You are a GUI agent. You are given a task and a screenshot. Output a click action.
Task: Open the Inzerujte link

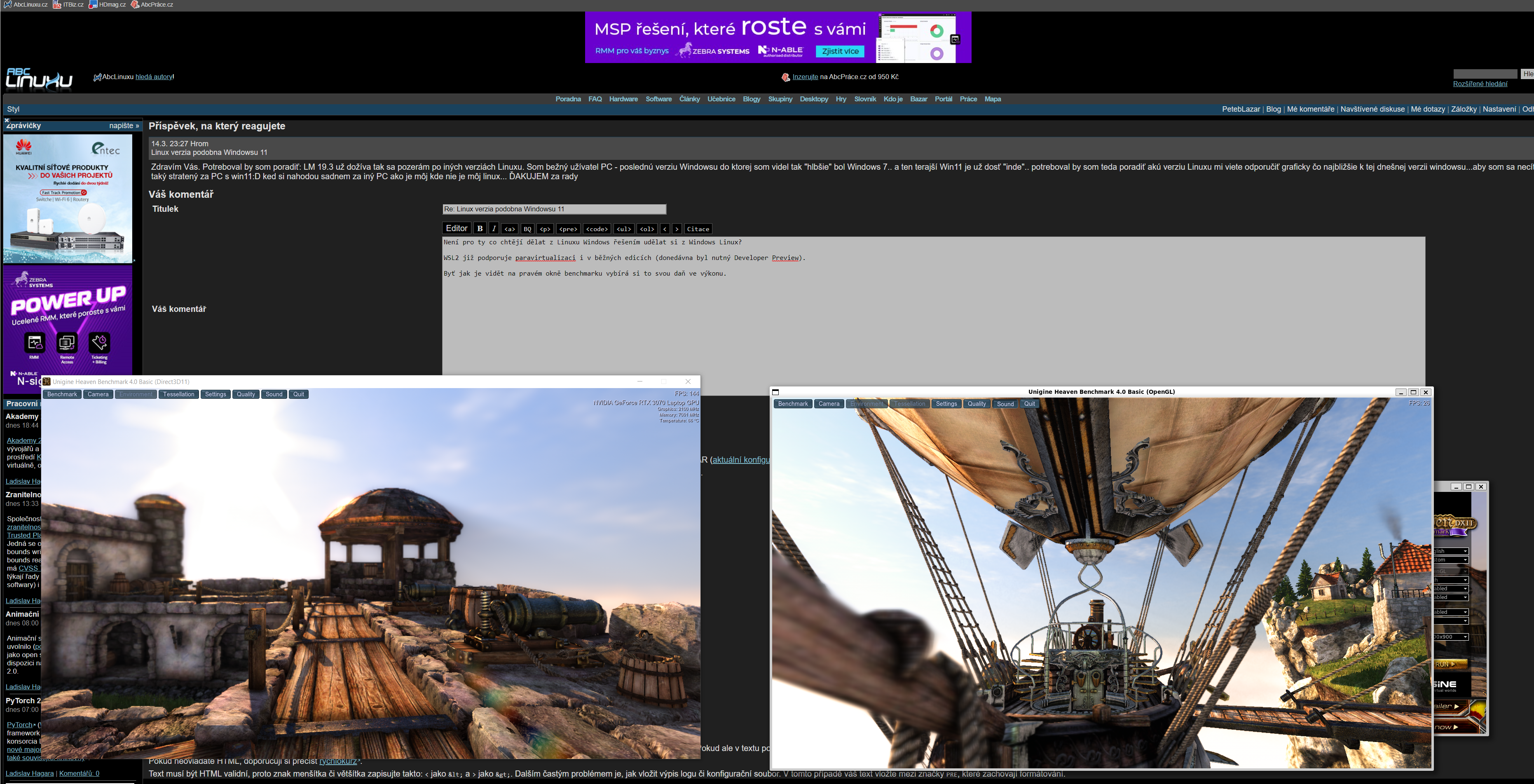coord(805,77)
